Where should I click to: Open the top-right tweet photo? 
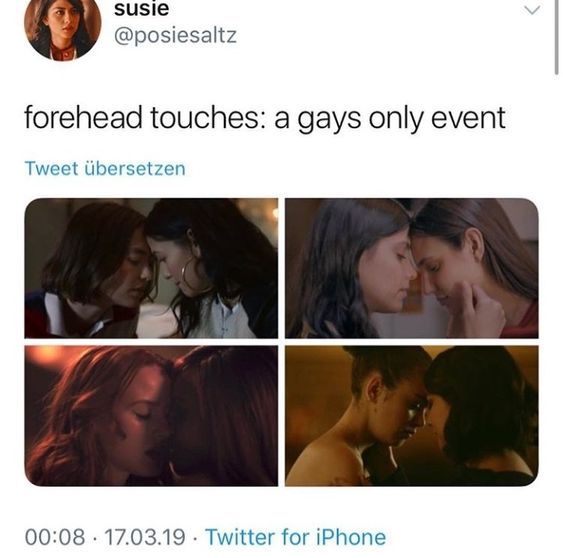[x=411, y=268]
